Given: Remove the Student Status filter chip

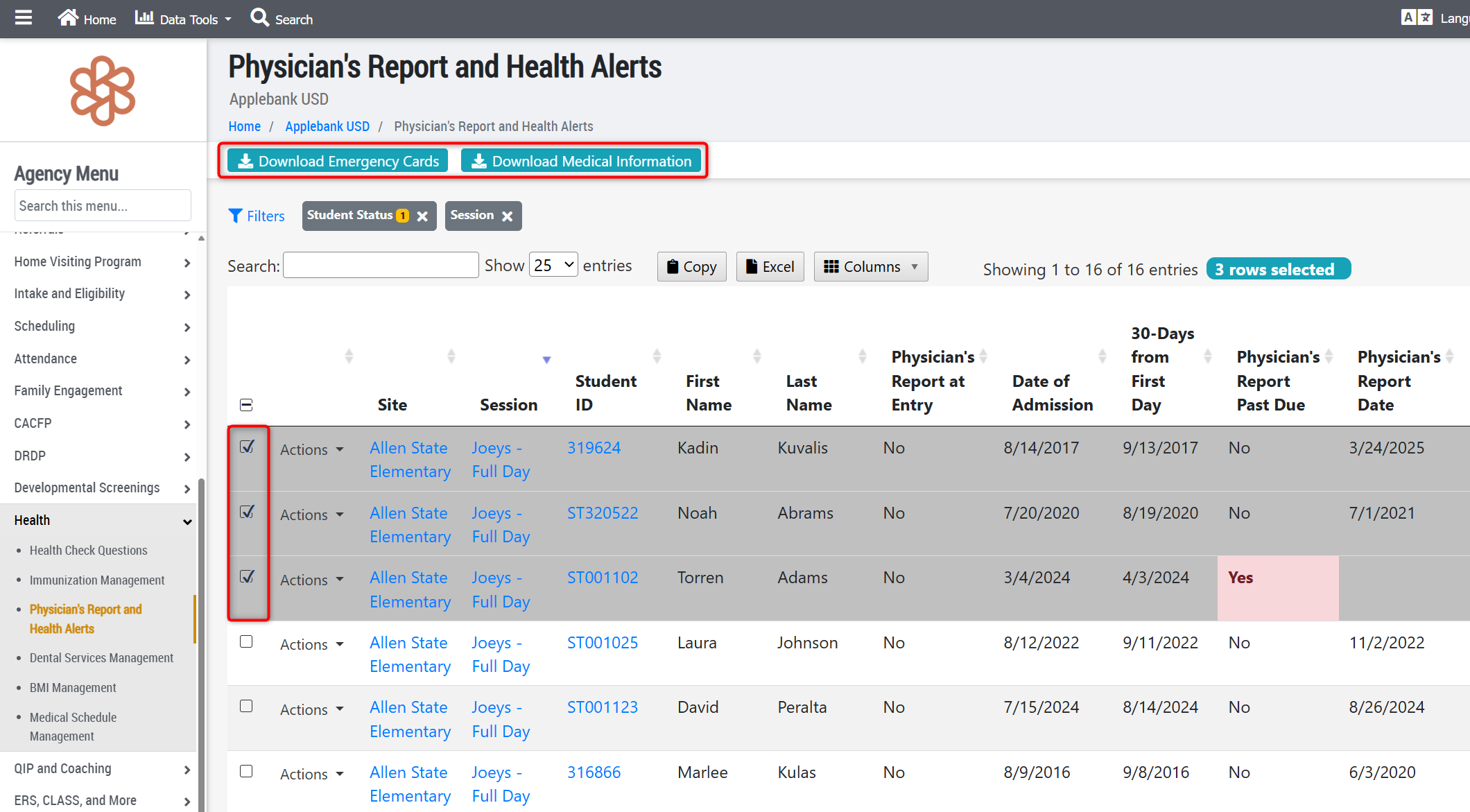Looking at the screenshot, I should [x=422, y=216].
